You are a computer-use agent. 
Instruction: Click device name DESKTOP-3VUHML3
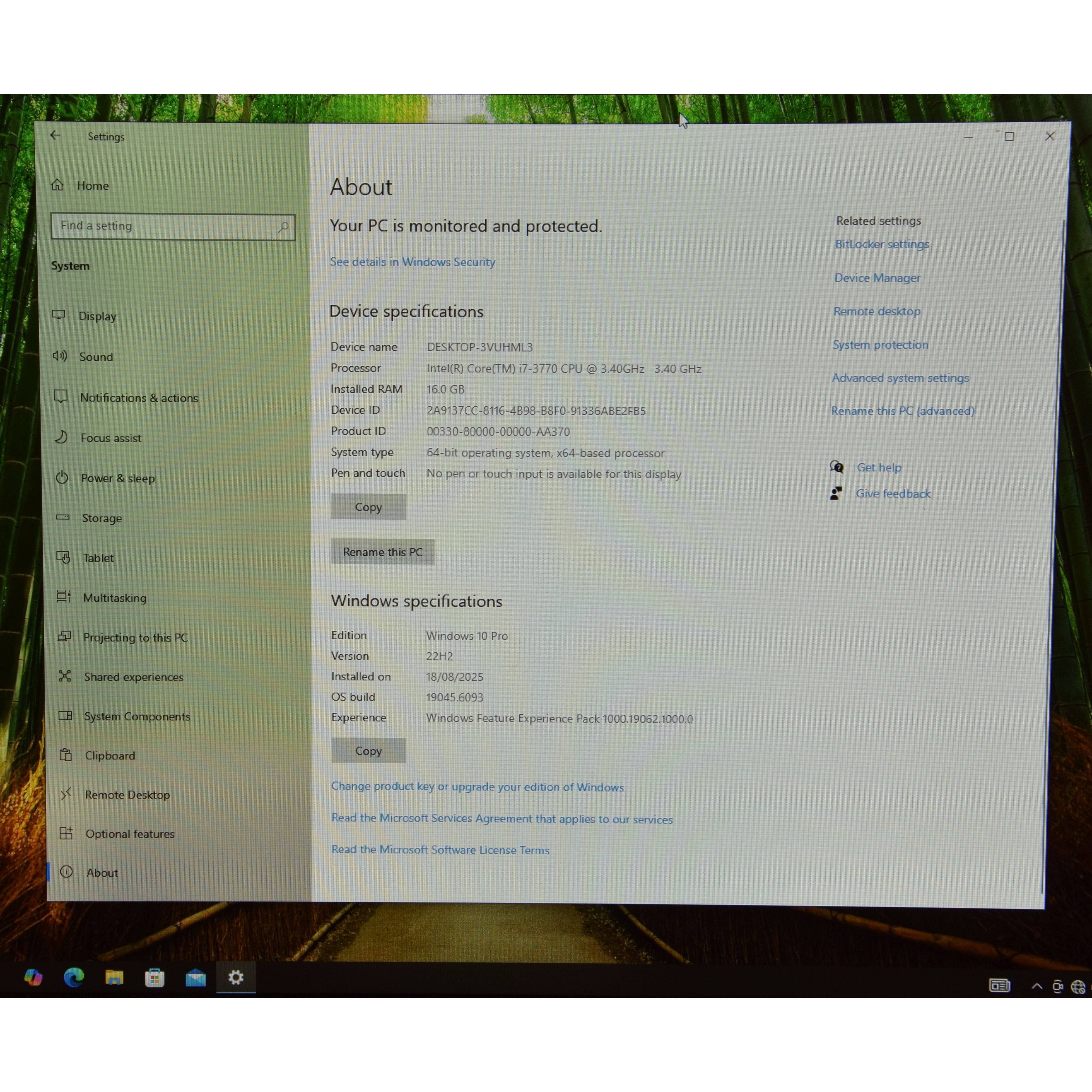[x=480, y=347]
